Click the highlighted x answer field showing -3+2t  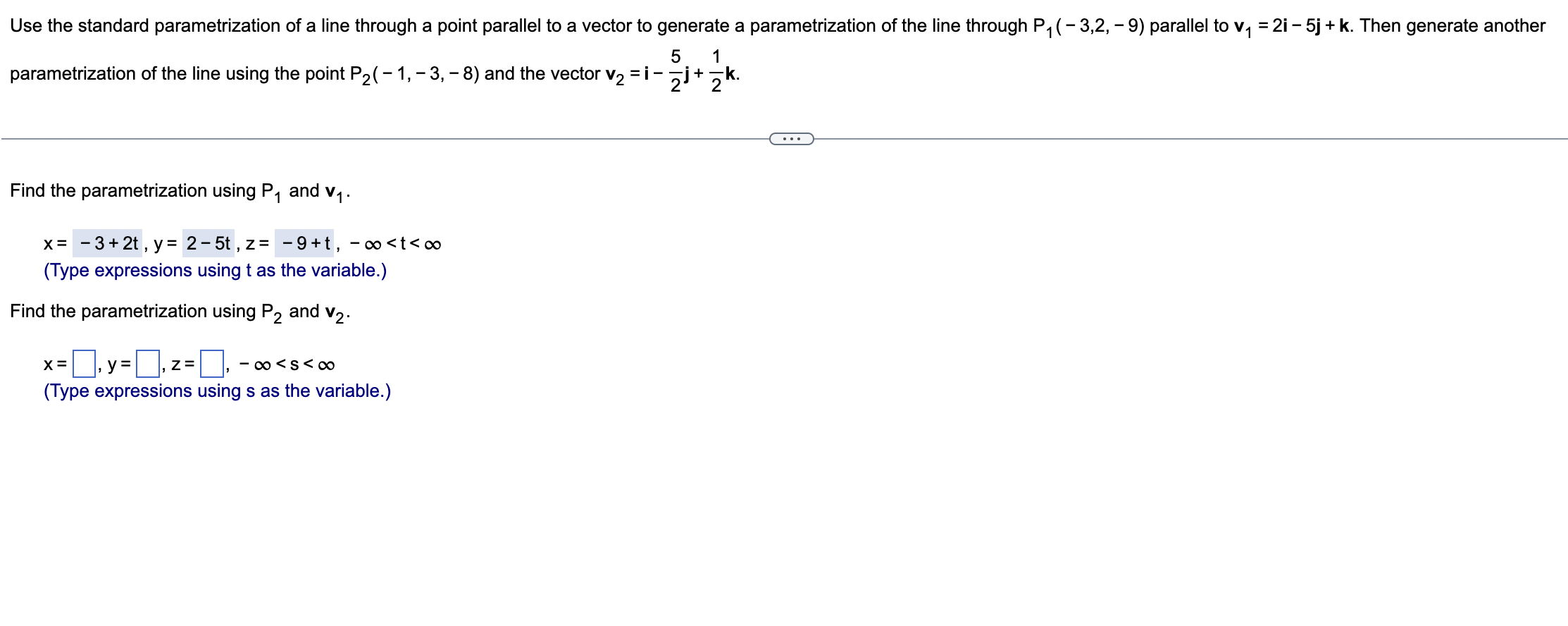pyautogui.click(x=109, y=243)
